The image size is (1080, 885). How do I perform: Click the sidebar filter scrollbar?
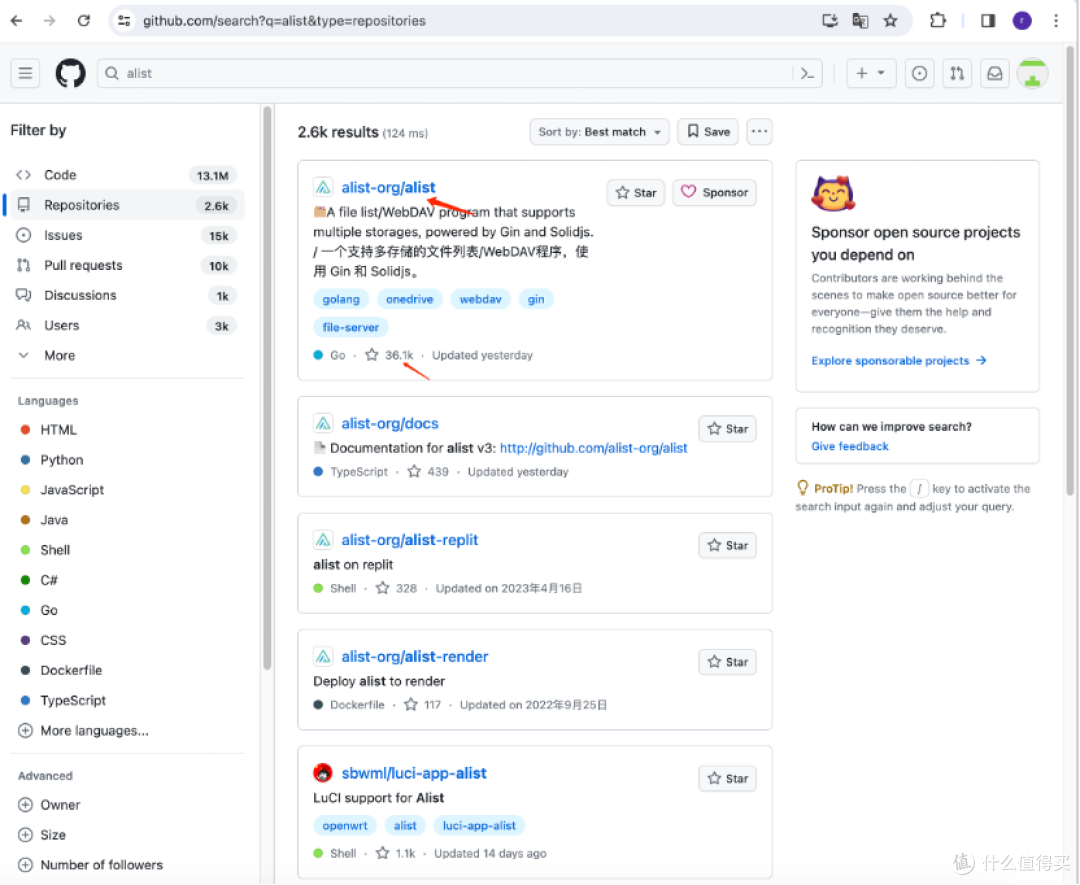[267, 386]
